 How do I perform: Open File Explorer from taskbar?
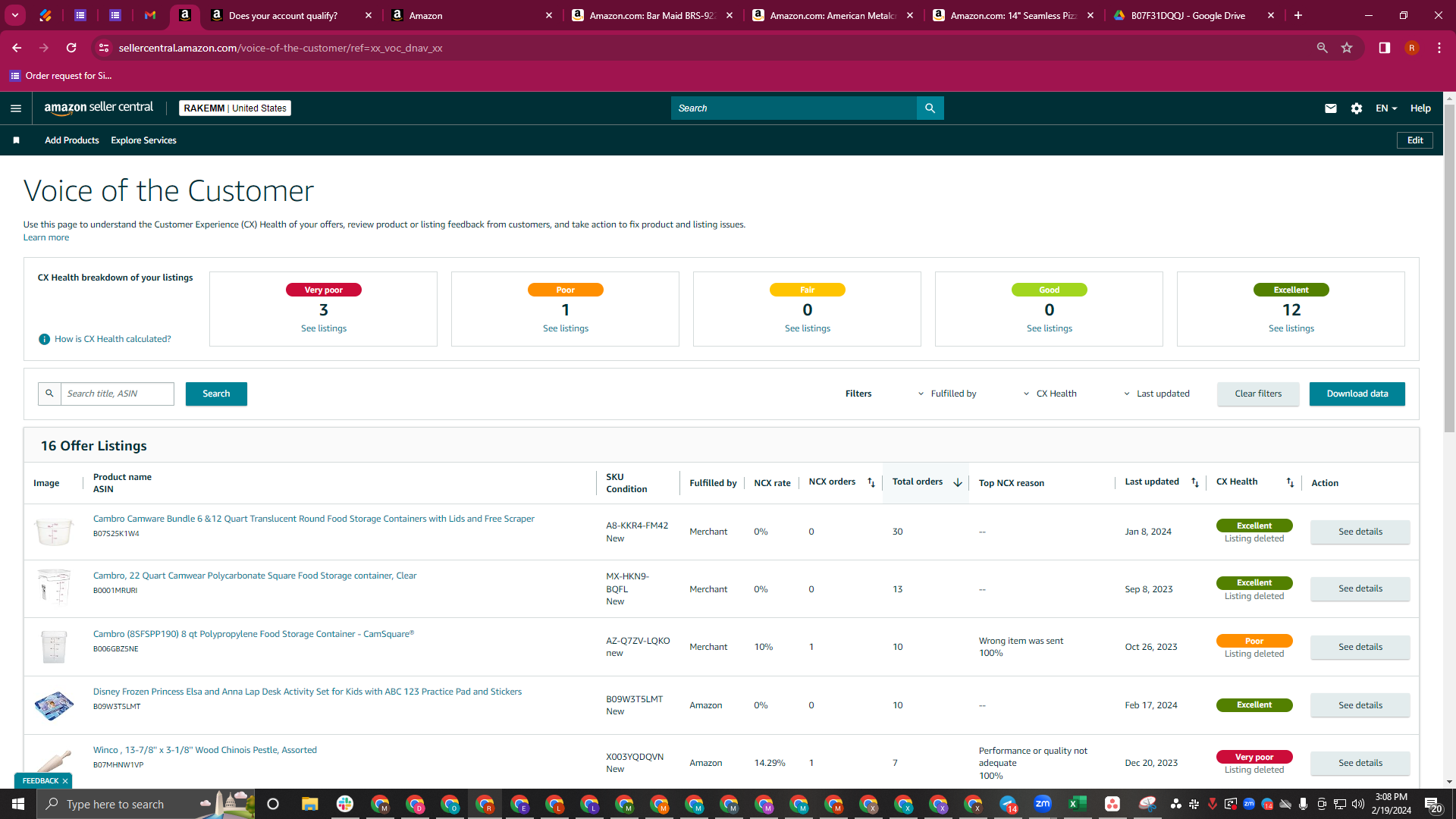[x=309, y=804]
